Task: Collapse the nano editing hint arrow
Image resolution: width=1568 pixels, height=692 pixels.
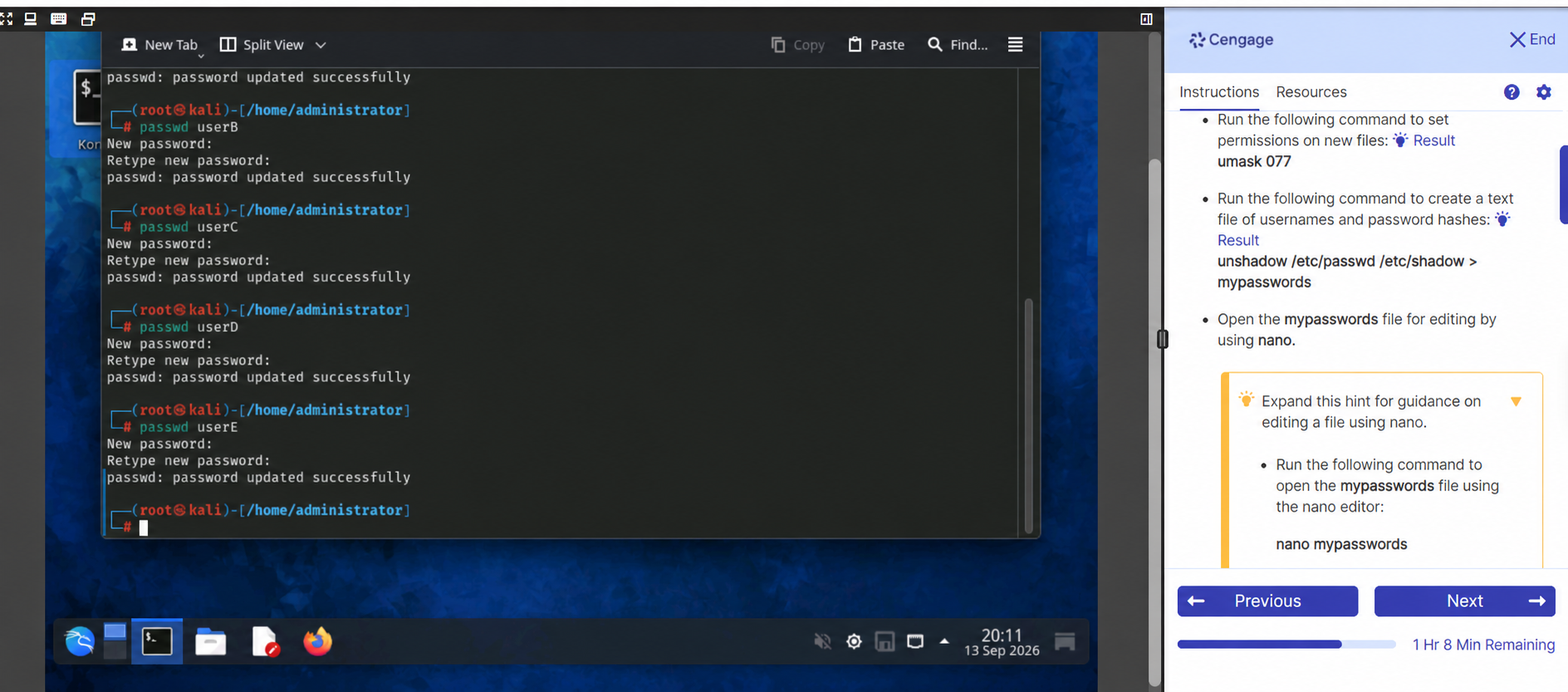Action: (x=1516, y=402)
